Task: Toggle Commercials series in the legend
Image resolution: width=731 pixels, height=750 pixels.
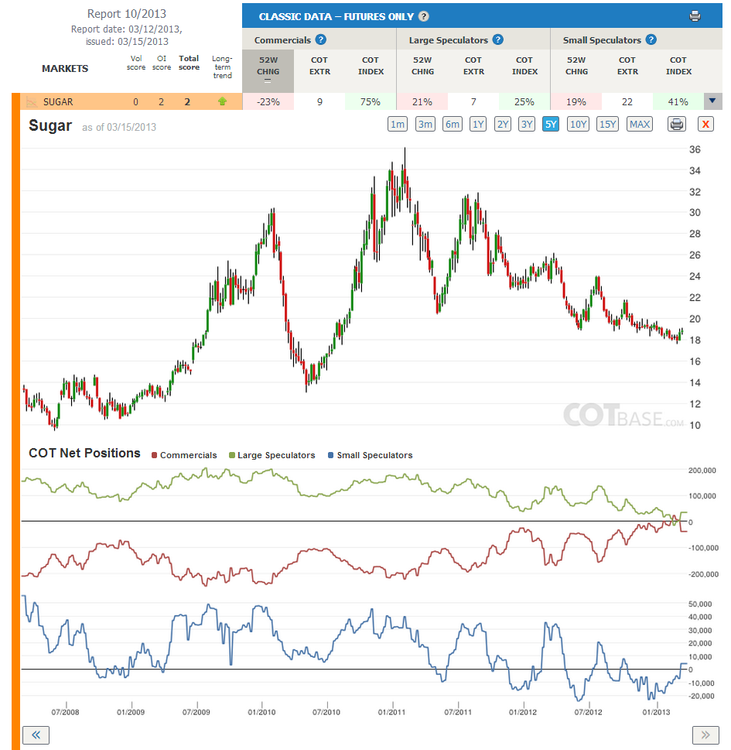Action: click(184, 455)
